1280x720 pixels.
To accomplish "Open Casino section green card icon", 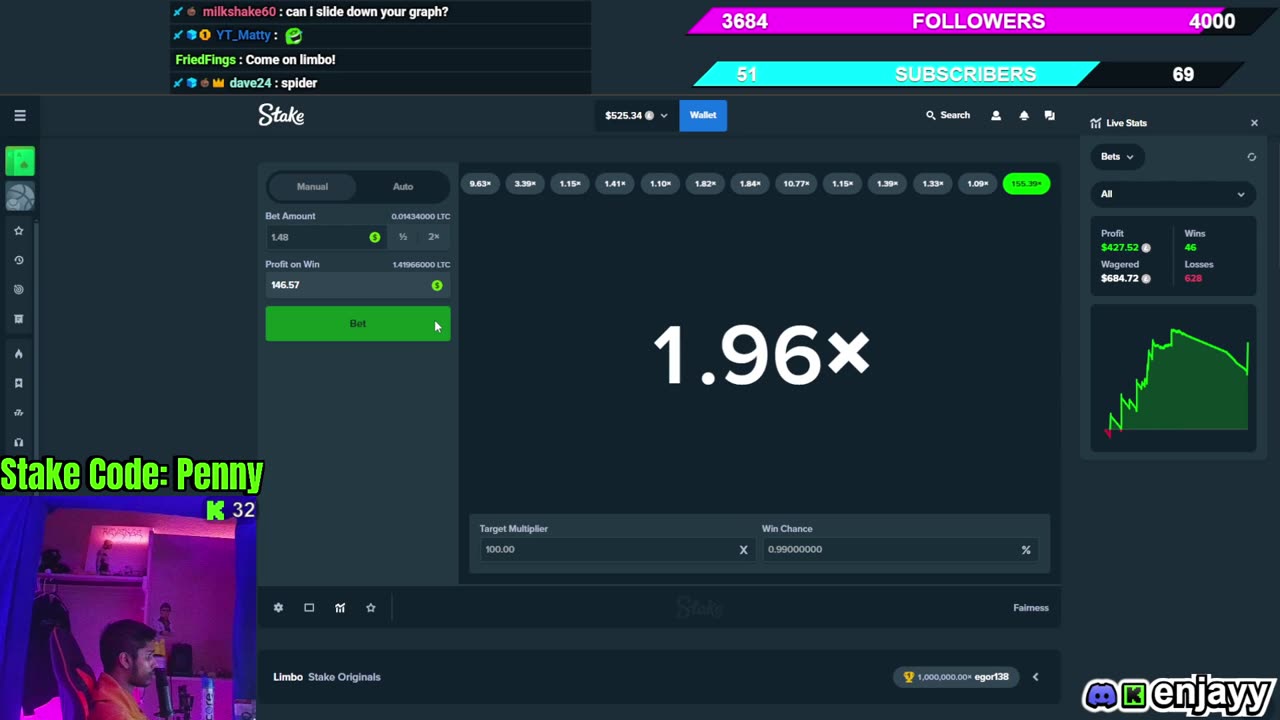I will [20, 161].
